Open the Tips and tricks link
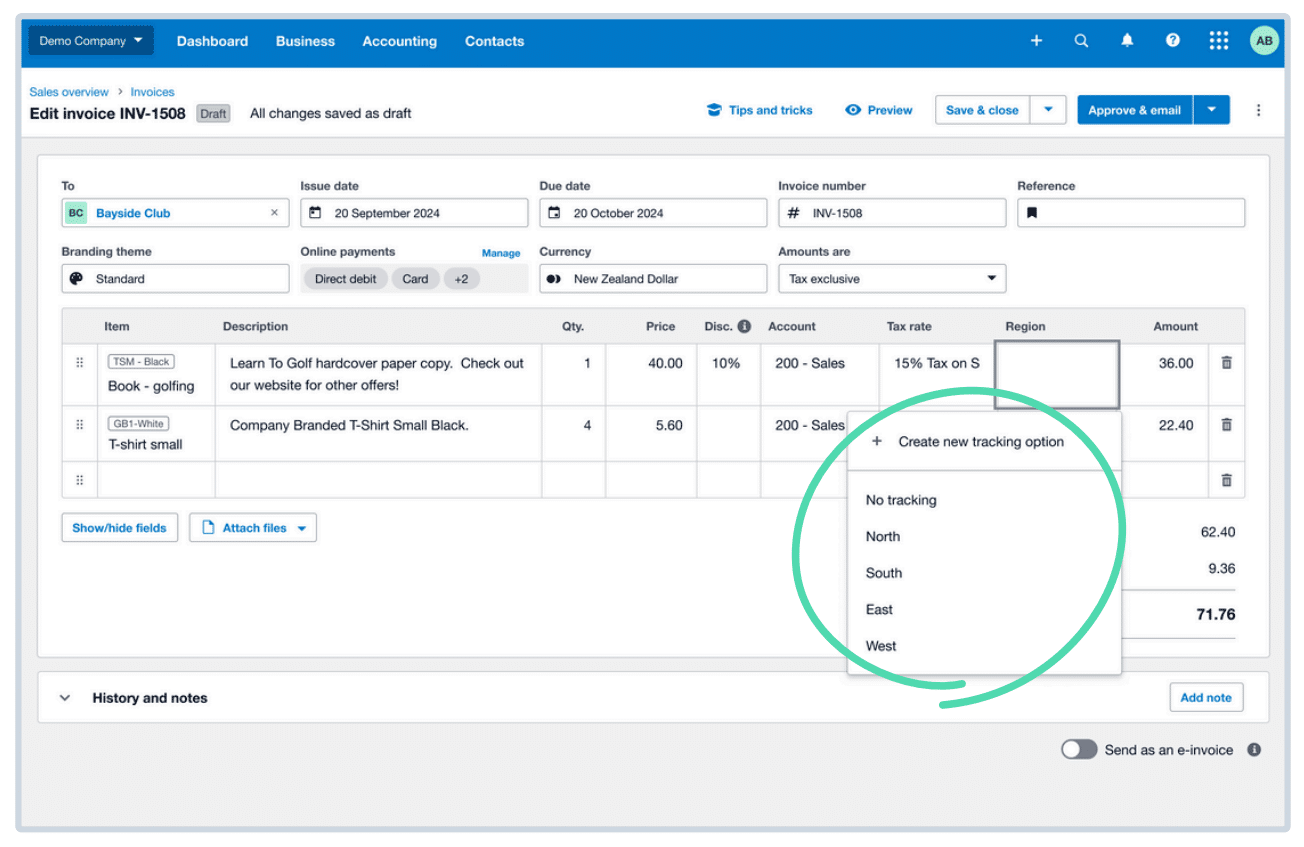This screenshot has width=1304, height=847. click(760, 110)
